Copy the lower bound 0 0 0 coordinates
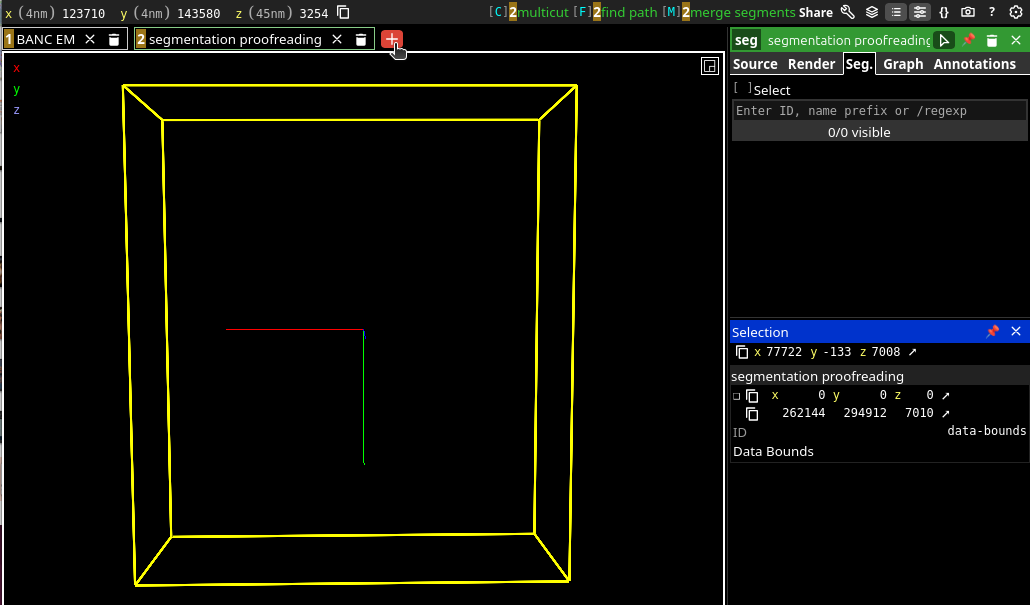 pos(752,395)
